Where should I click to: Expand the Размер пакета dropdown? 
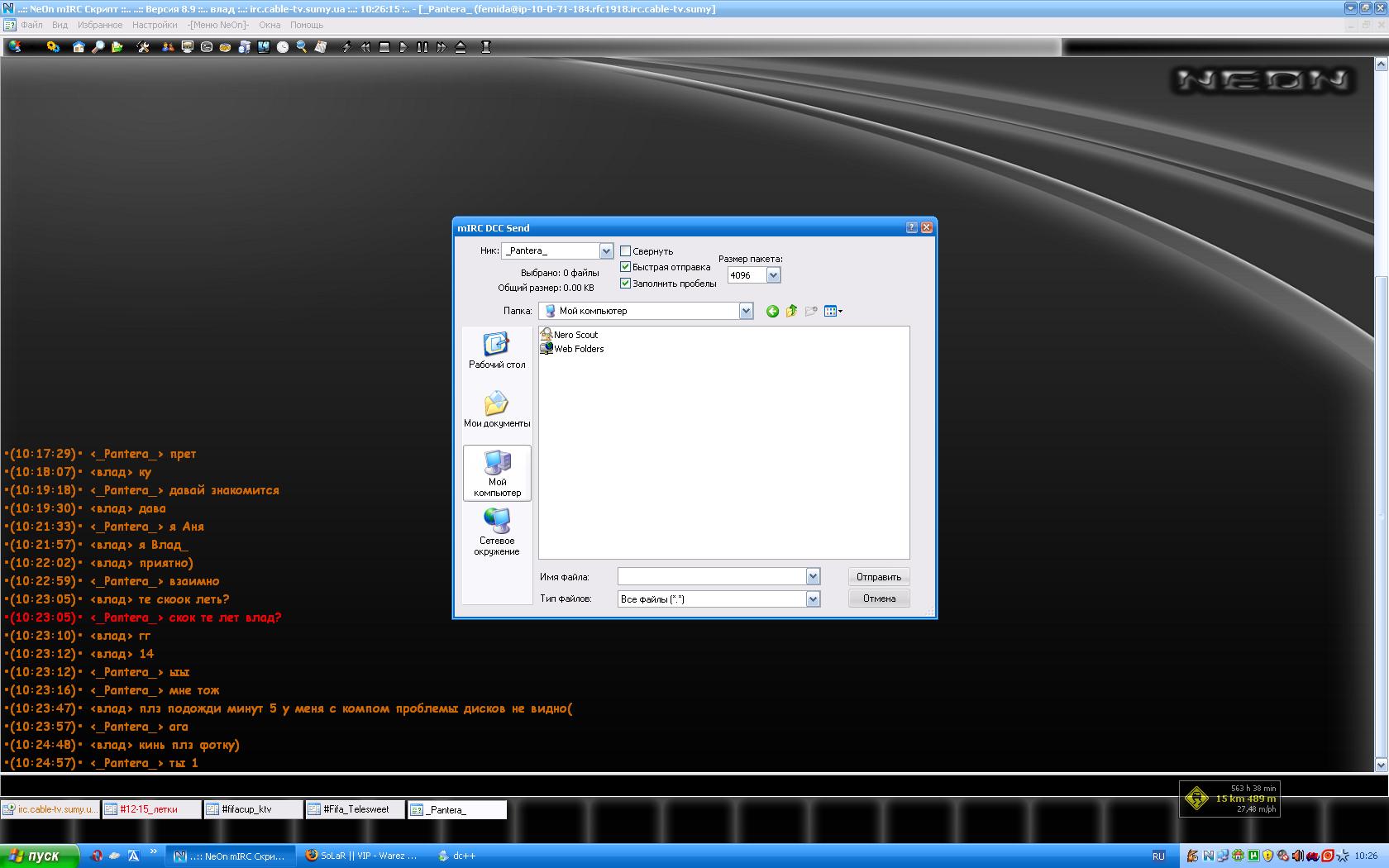[x=773, y=275]
